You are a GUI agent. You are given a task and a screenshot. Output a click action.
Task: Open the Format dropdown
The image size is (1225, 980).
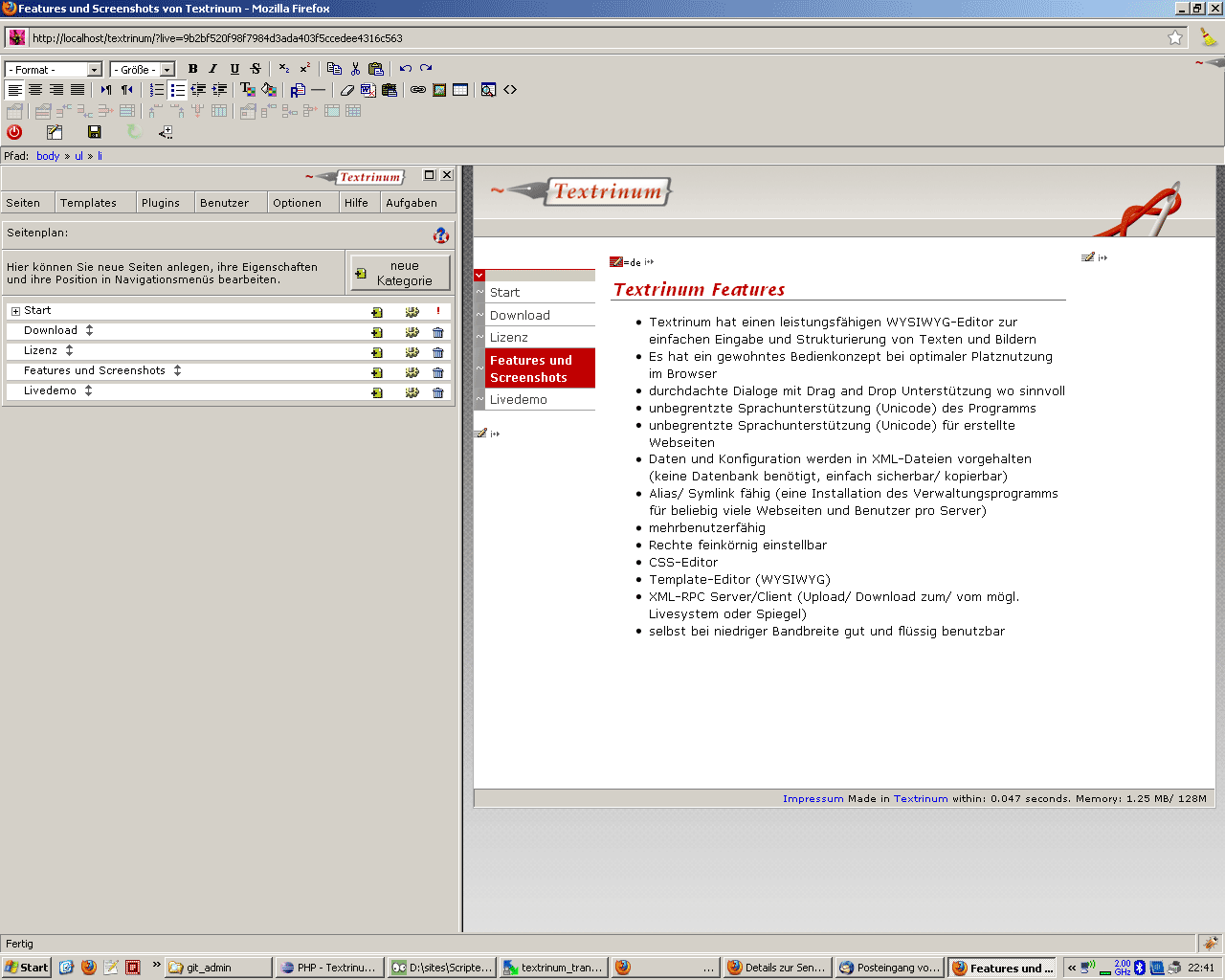[54, 70]
